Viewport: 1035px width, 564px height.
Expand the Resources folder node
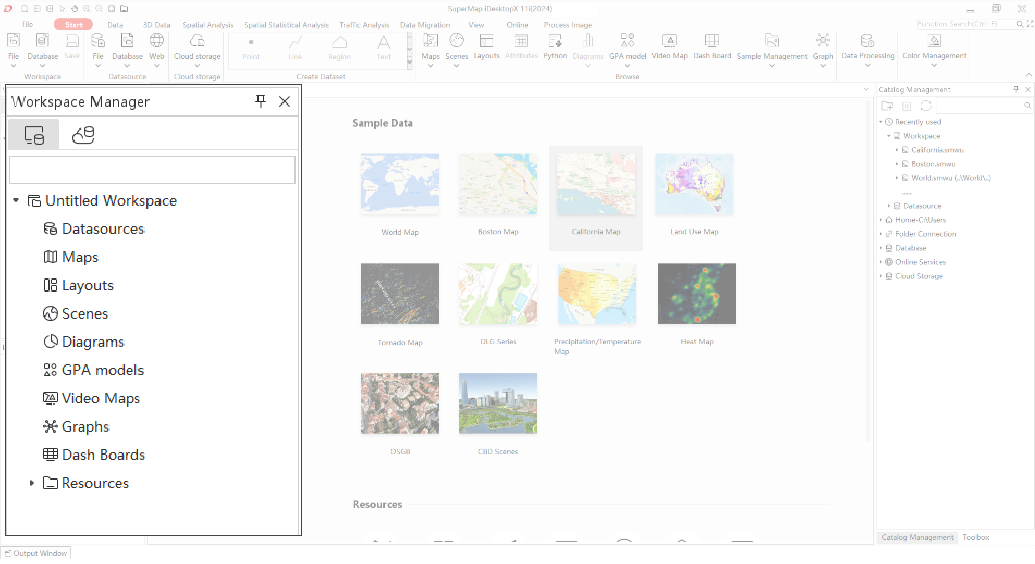tap(32, 483)
